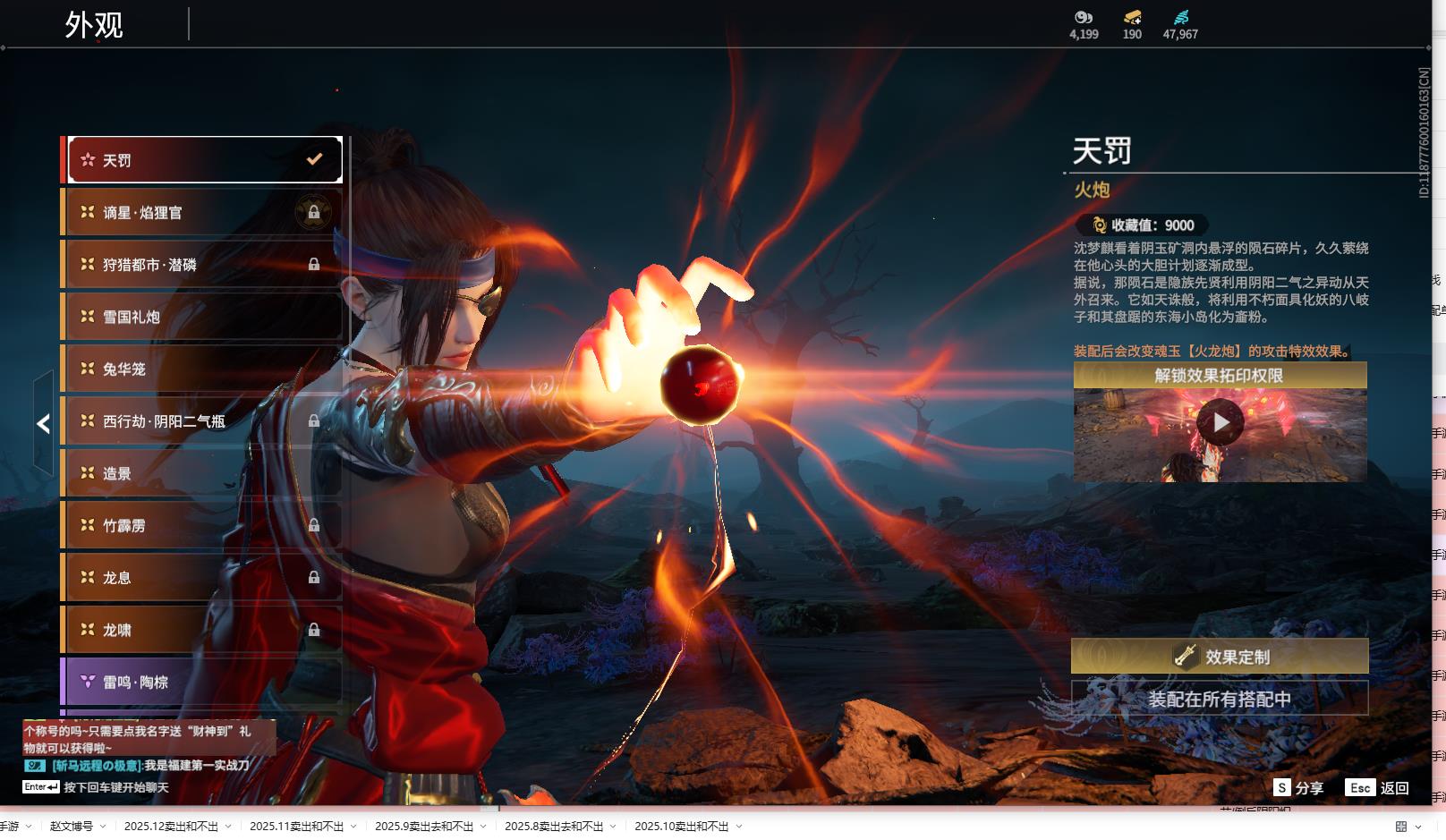Click the gold bar currency icon above 190
The height and width of the screenshot is (840, 1446).
(1132, 17)
